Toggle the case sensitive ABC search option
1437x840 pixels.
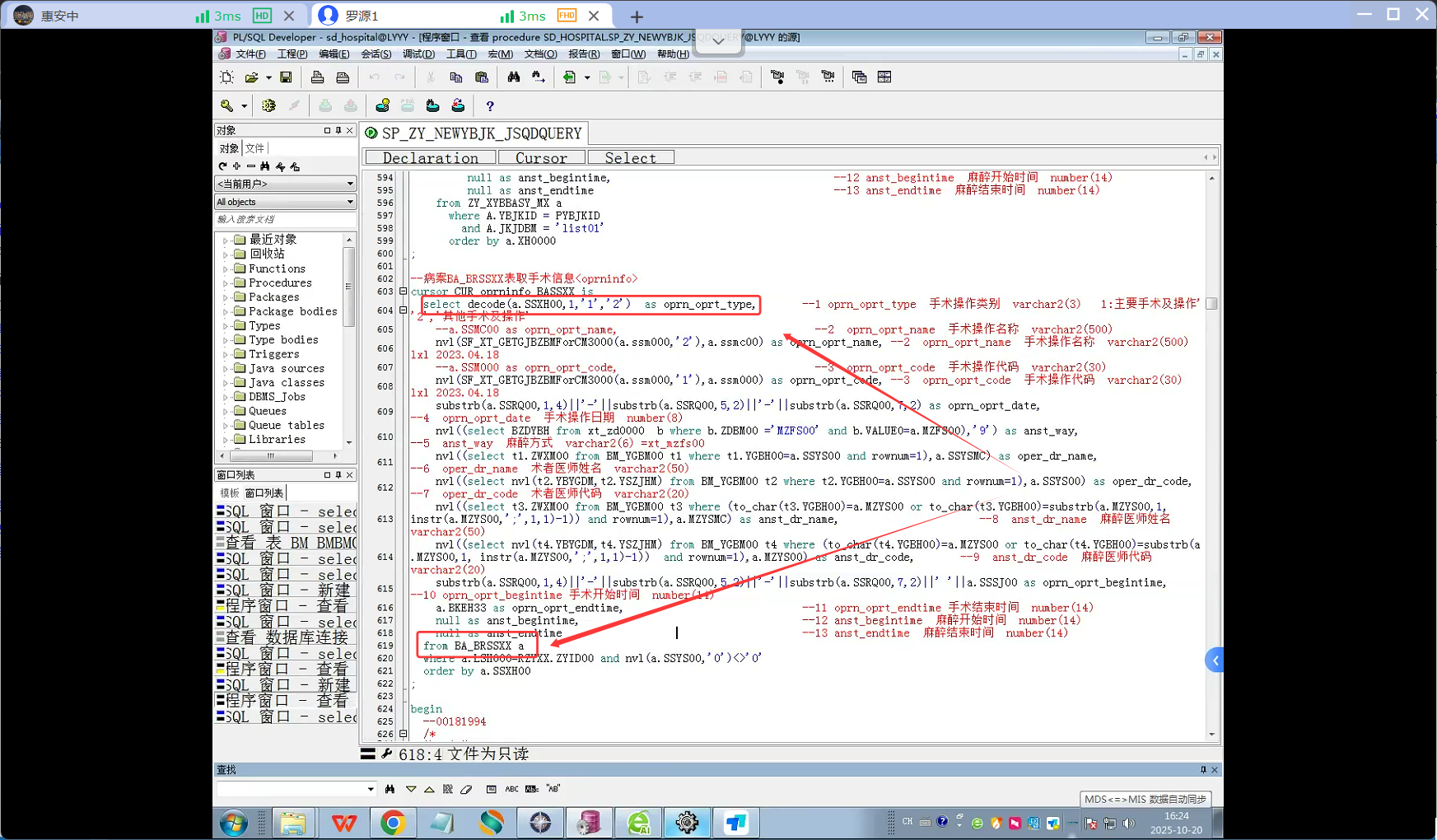coord(511,789)
